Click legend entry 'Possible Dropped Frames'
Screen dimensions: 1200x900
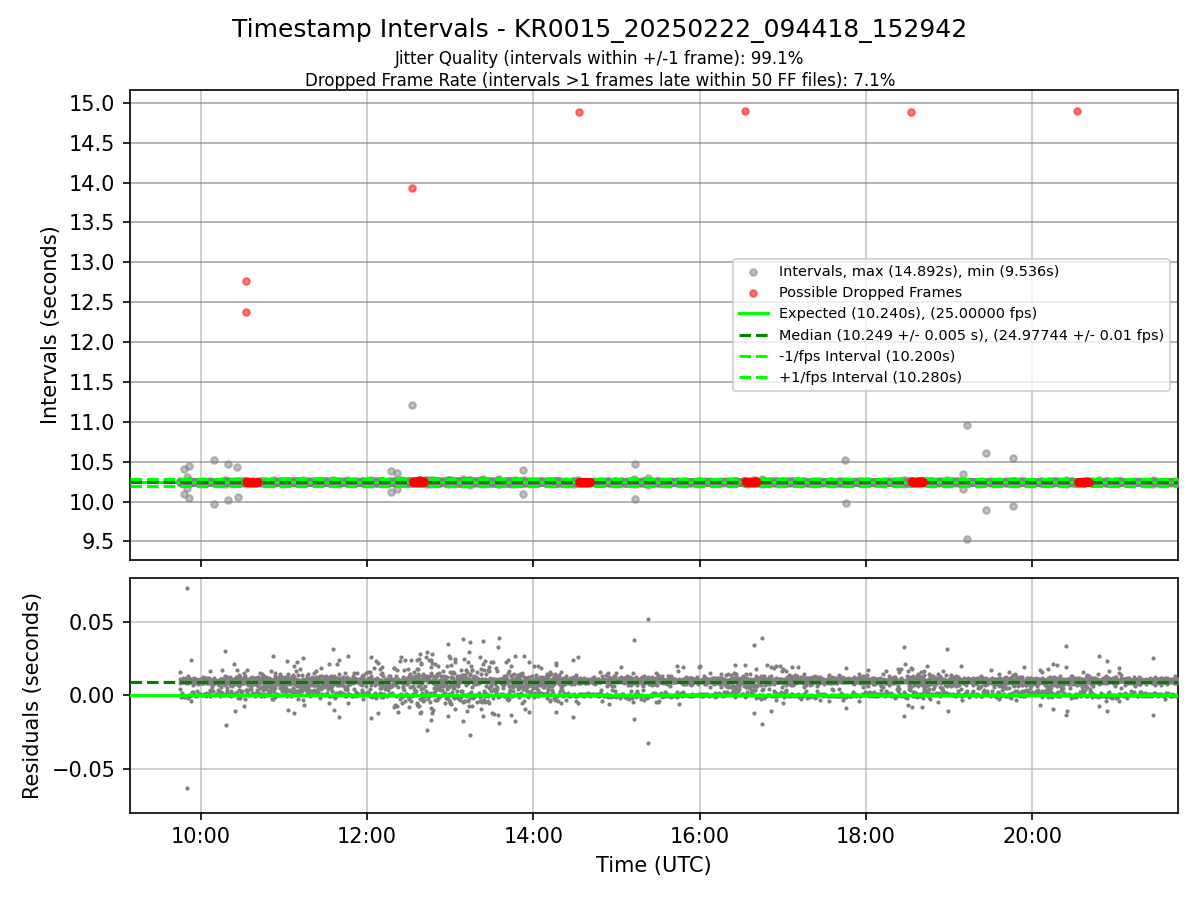[870, 292]
